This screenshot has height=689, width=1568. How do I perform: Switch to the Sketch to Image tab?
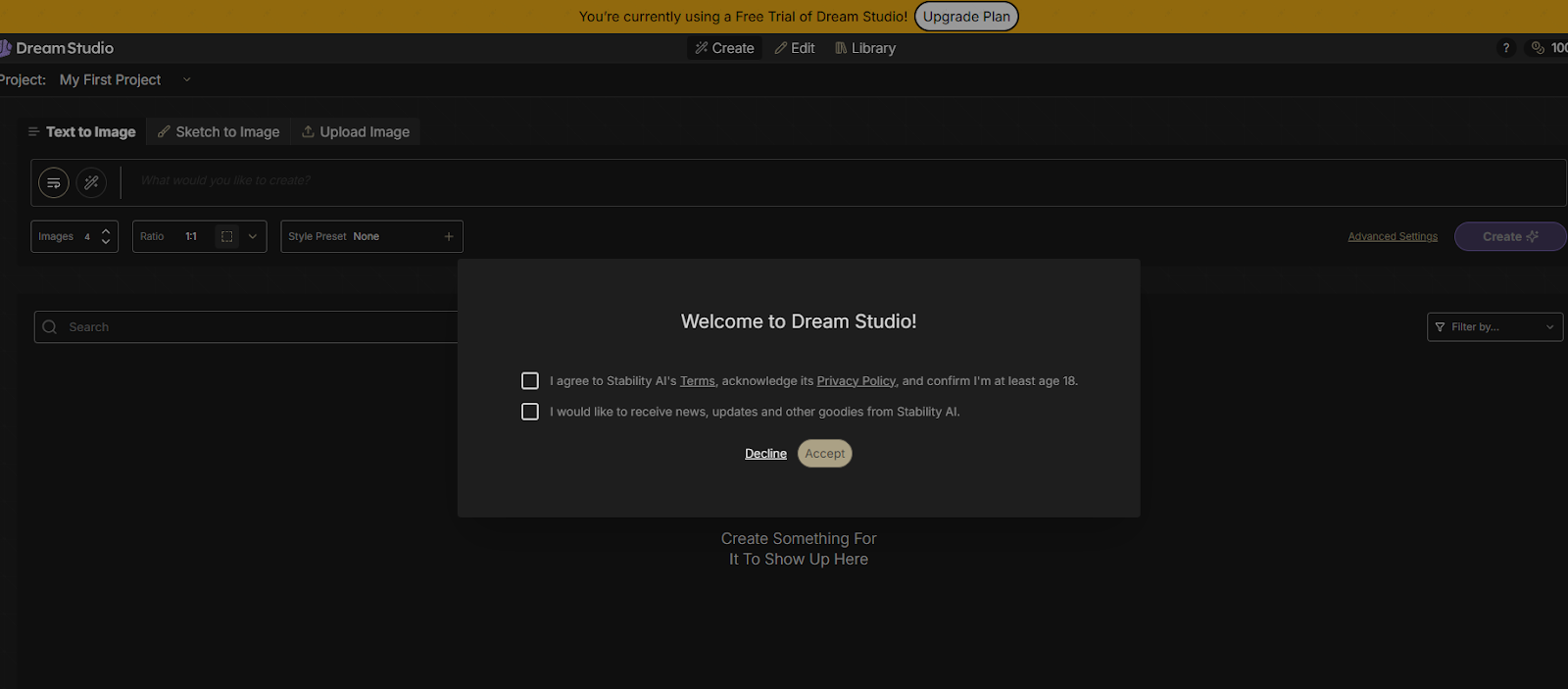pos(219,132)
